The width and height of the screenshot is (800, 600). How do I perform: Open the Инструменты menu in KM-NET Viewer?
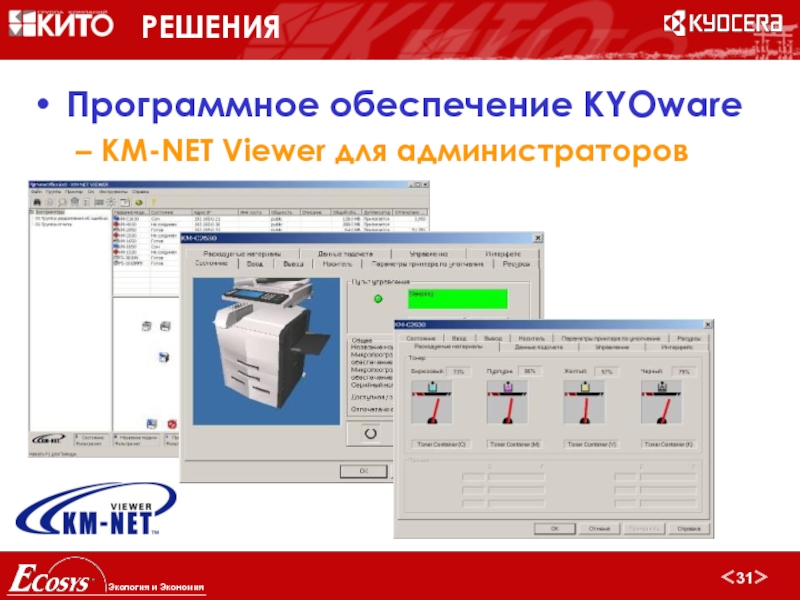click(114, 192)
